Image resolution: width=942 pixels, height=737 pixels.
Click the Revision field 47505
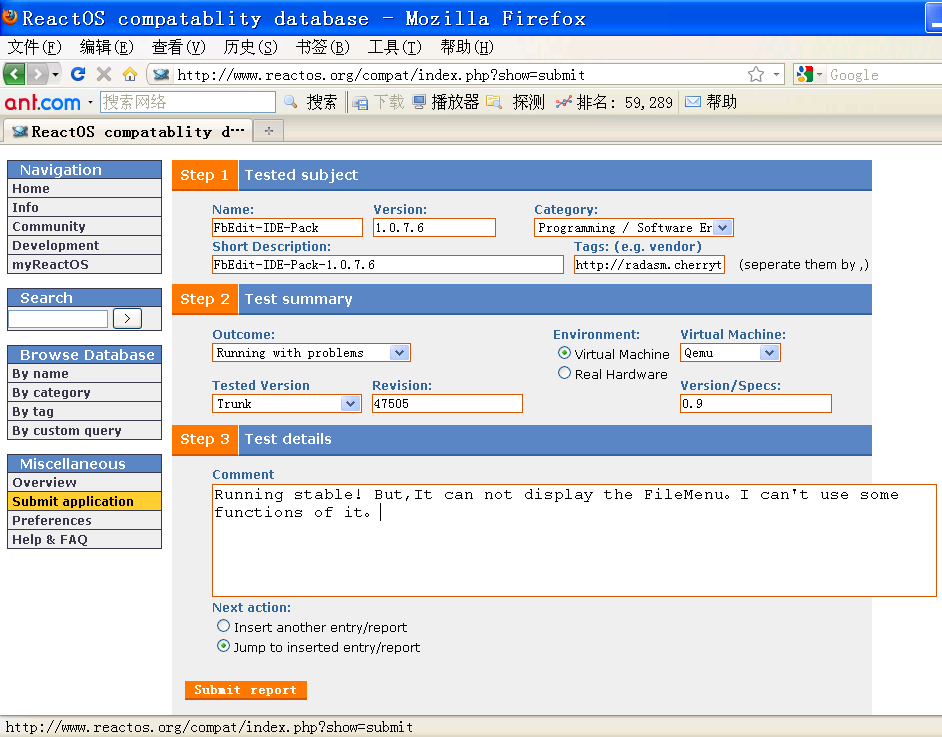coord(448,404)
